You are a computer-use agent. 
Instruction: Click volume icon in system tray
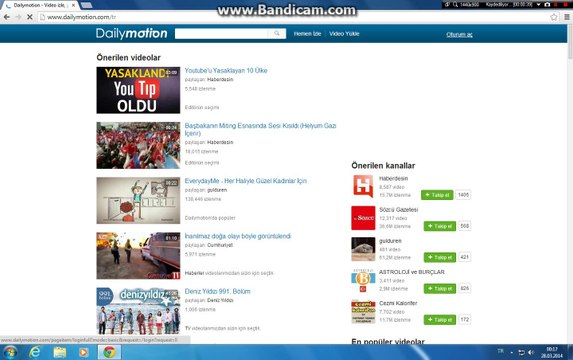click(x=531, y=352)
